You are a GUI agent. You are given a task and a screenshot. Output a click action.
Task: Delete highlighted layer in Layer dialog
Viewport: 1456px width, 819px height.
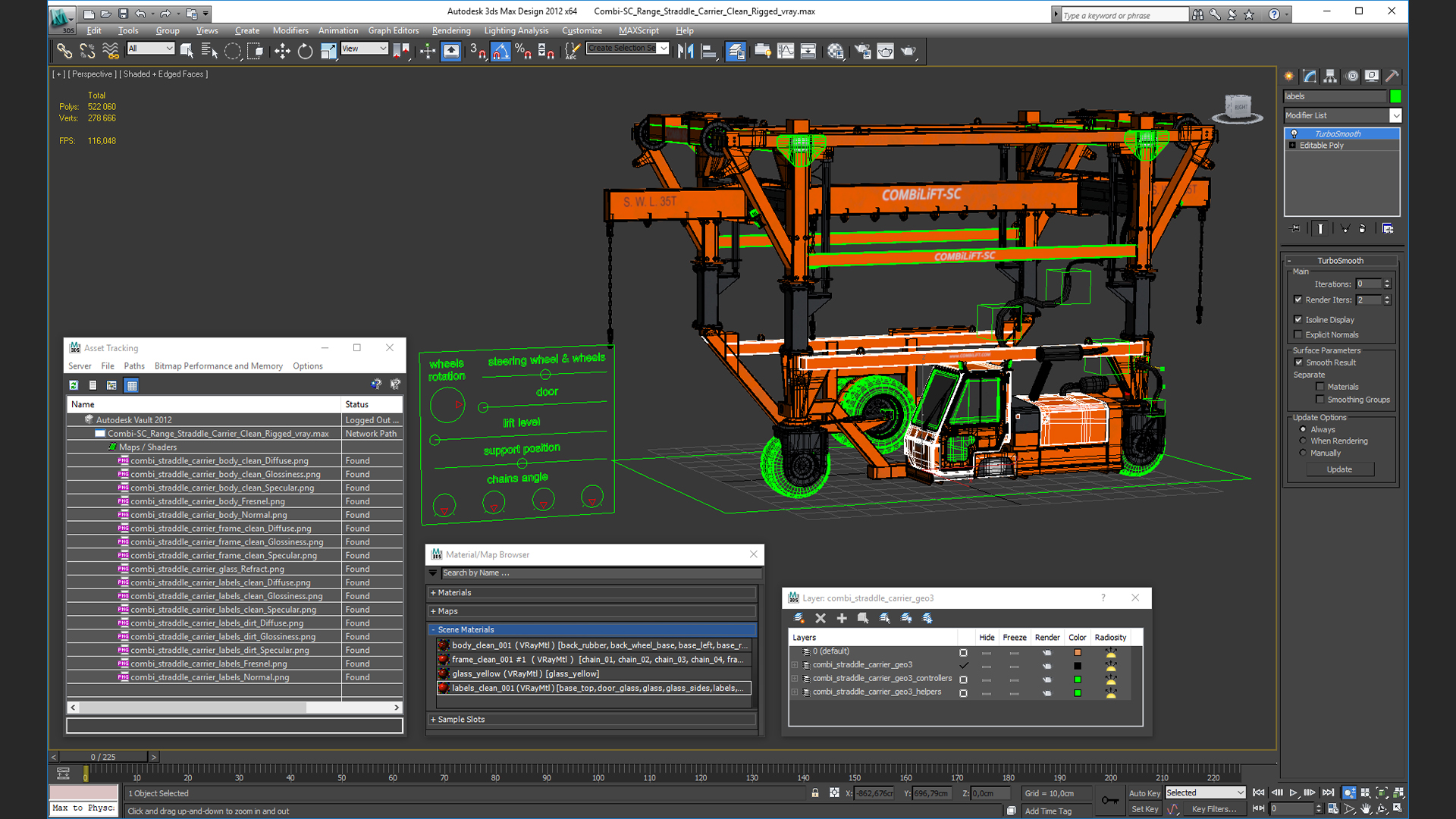[820, 618]
